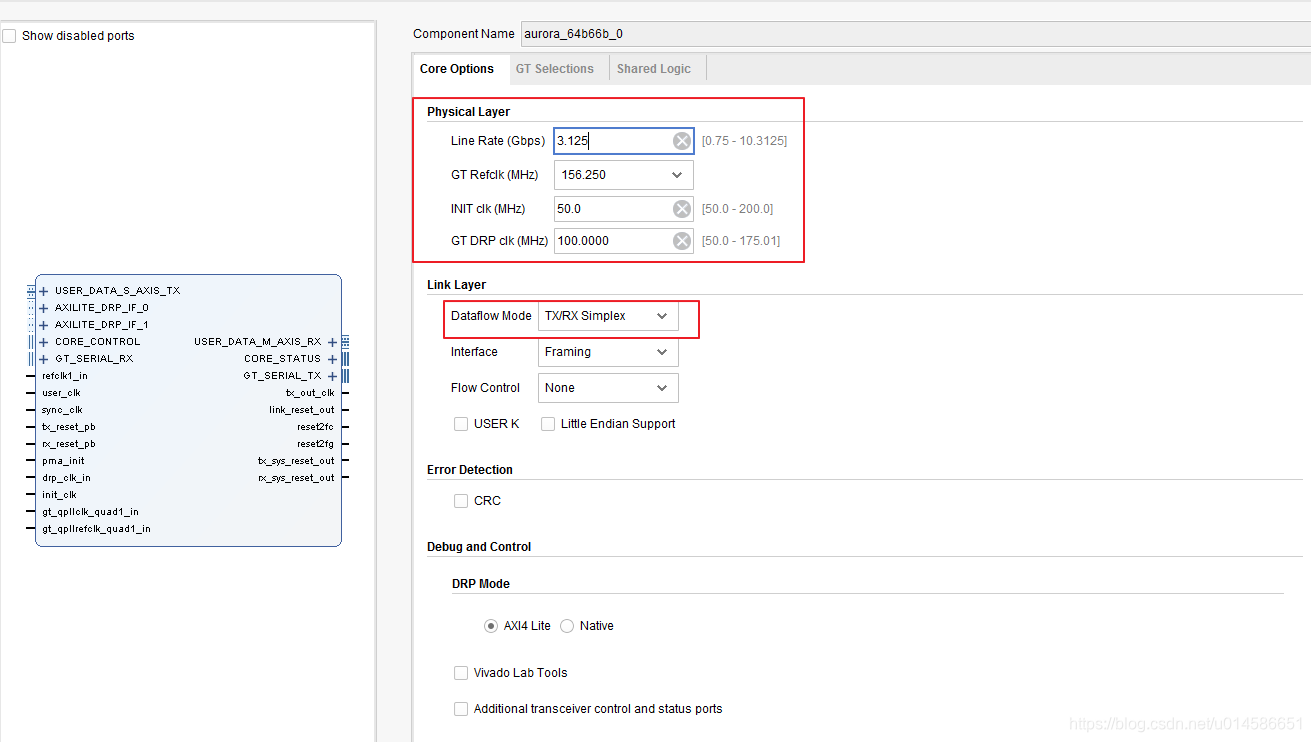Expand the GT_SERIAL_RX port
Image resolution: width=1311 pixels, height=742 pixels.
44,359
